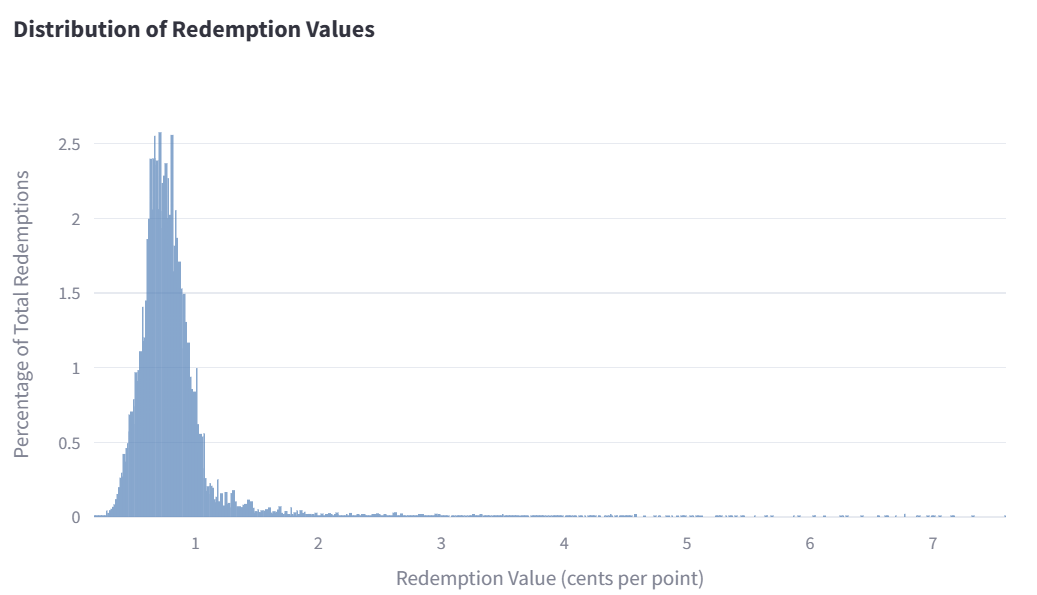Click the 0.5 tick on the y-axis
Screen dimensions: 1037x595
point(69,442)
